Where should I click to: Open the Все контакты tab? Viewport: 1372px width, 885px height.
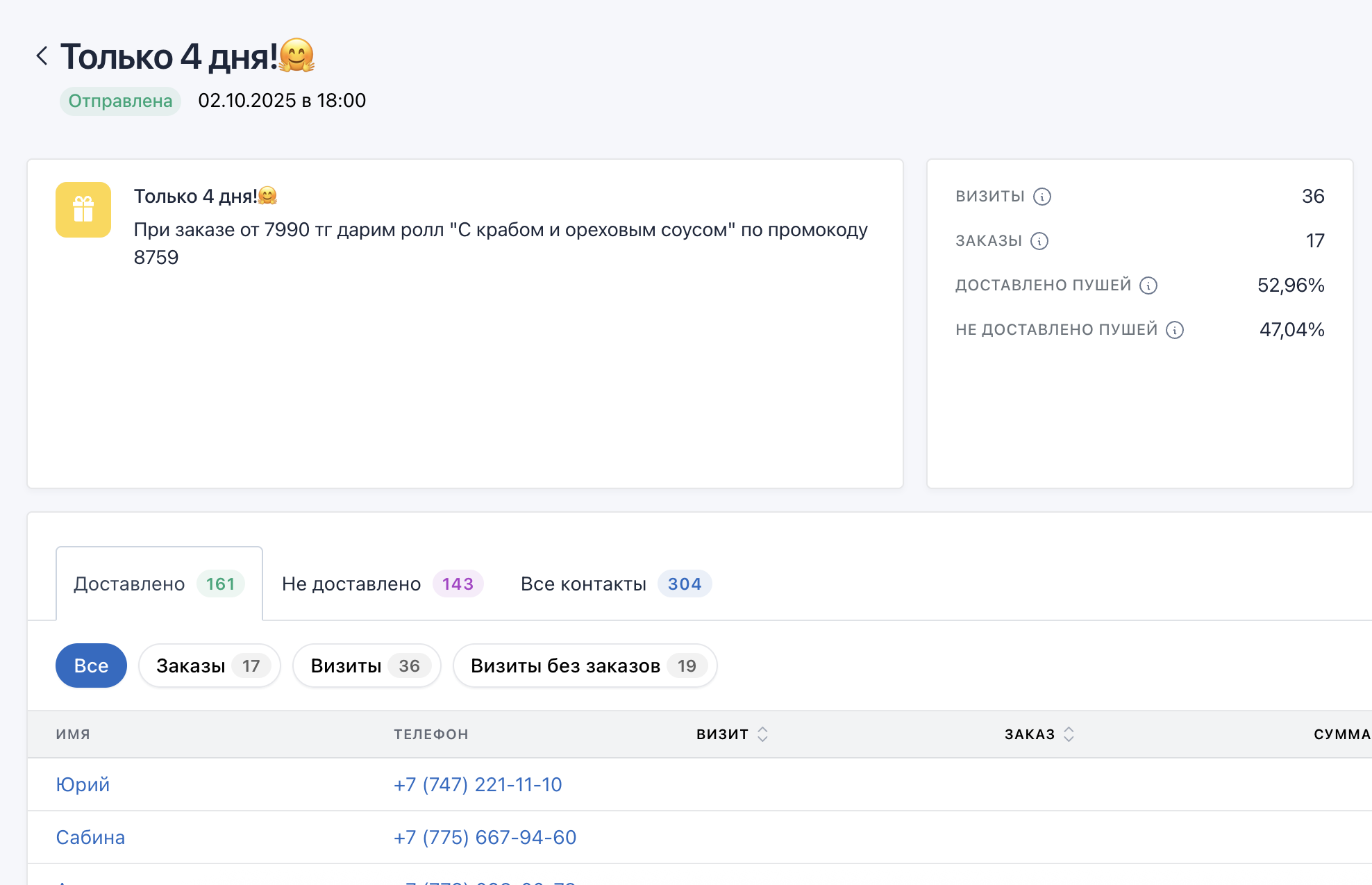click(x=615, y=584)
